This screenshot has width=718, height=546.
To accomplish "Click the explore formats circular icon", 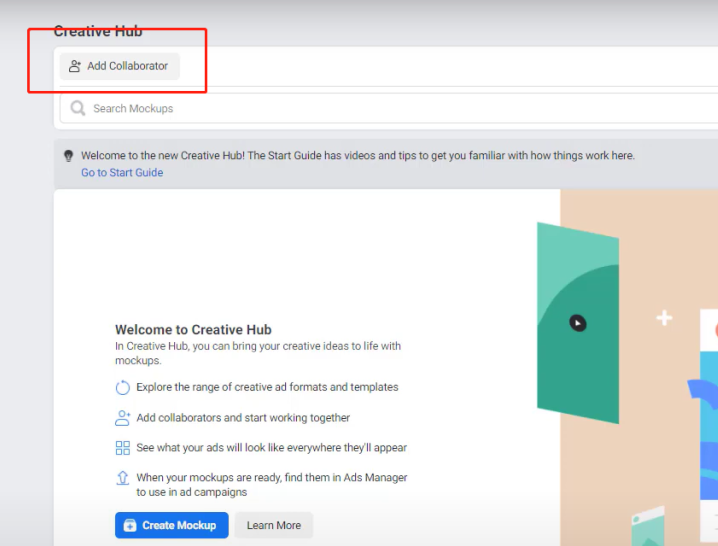I will (122, 388).
